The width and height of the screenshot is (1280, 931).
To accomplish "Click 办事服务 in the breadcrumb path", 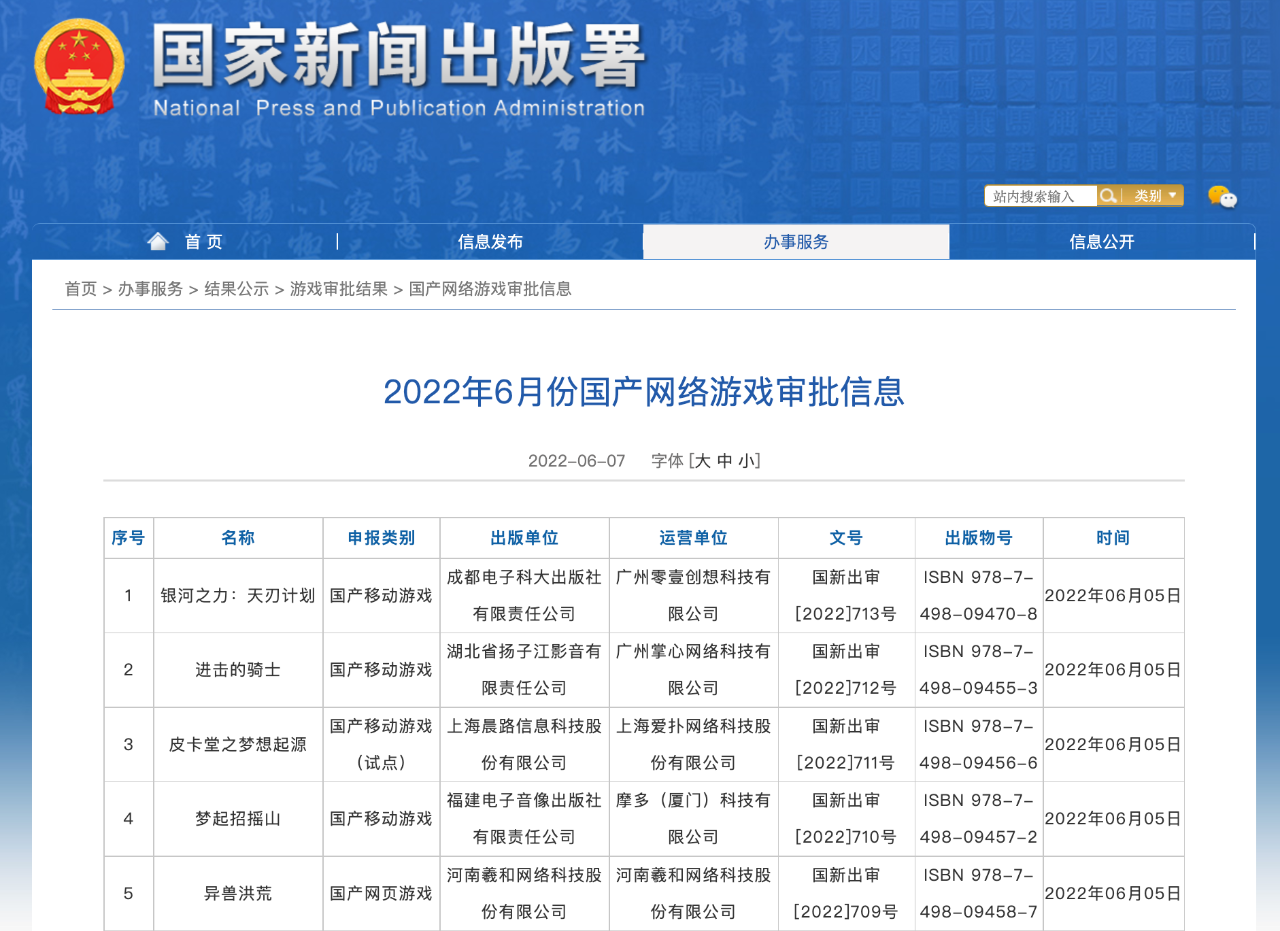I will coord(150,289).
